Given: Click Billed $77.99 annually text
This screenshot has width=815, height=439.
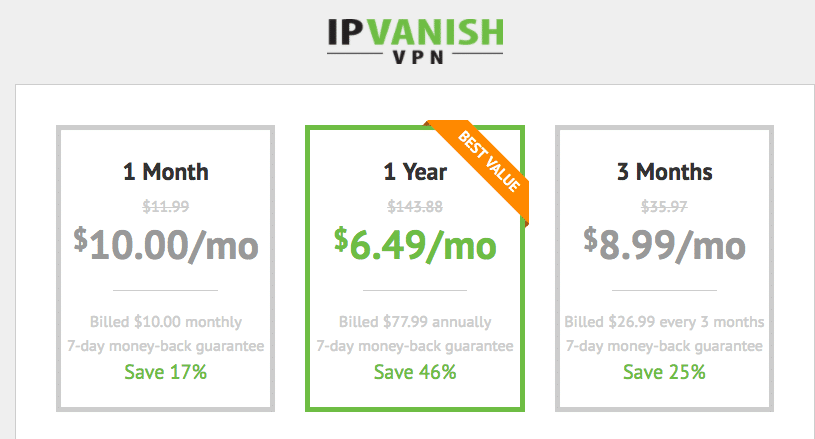Looking at the screenshot, I should [415, 322].
